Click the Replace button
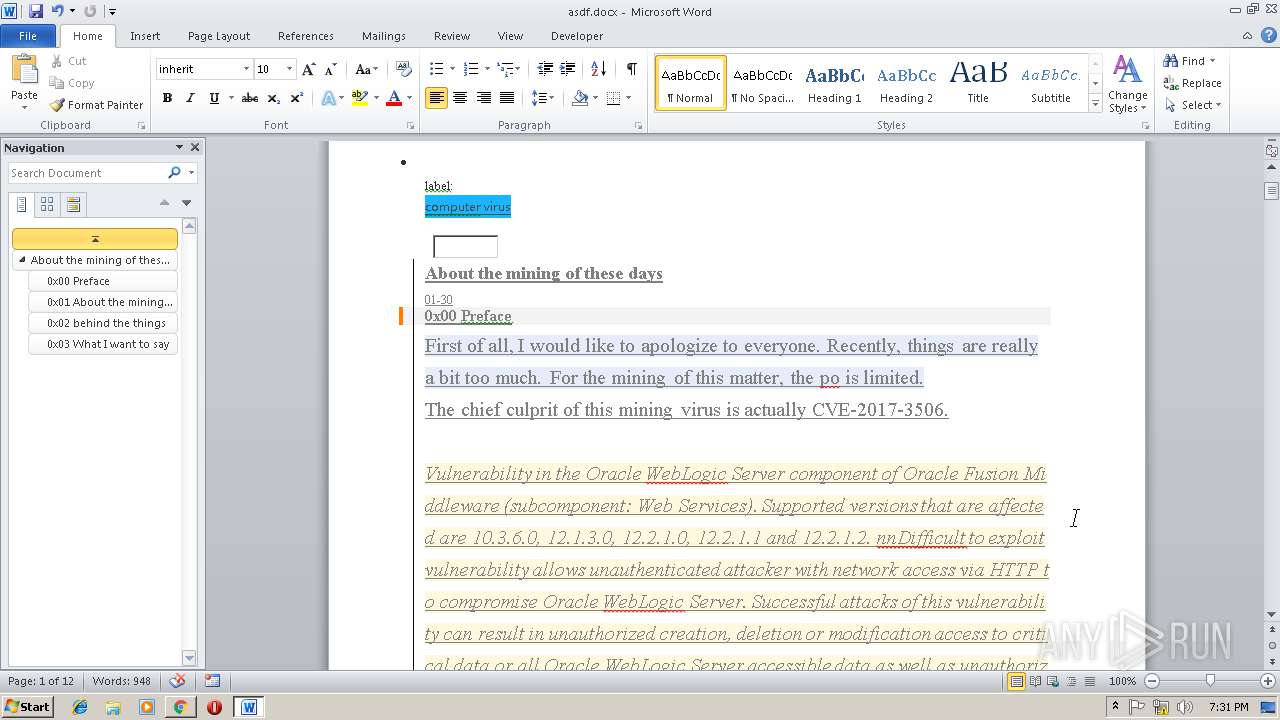 click(1193, 83)
